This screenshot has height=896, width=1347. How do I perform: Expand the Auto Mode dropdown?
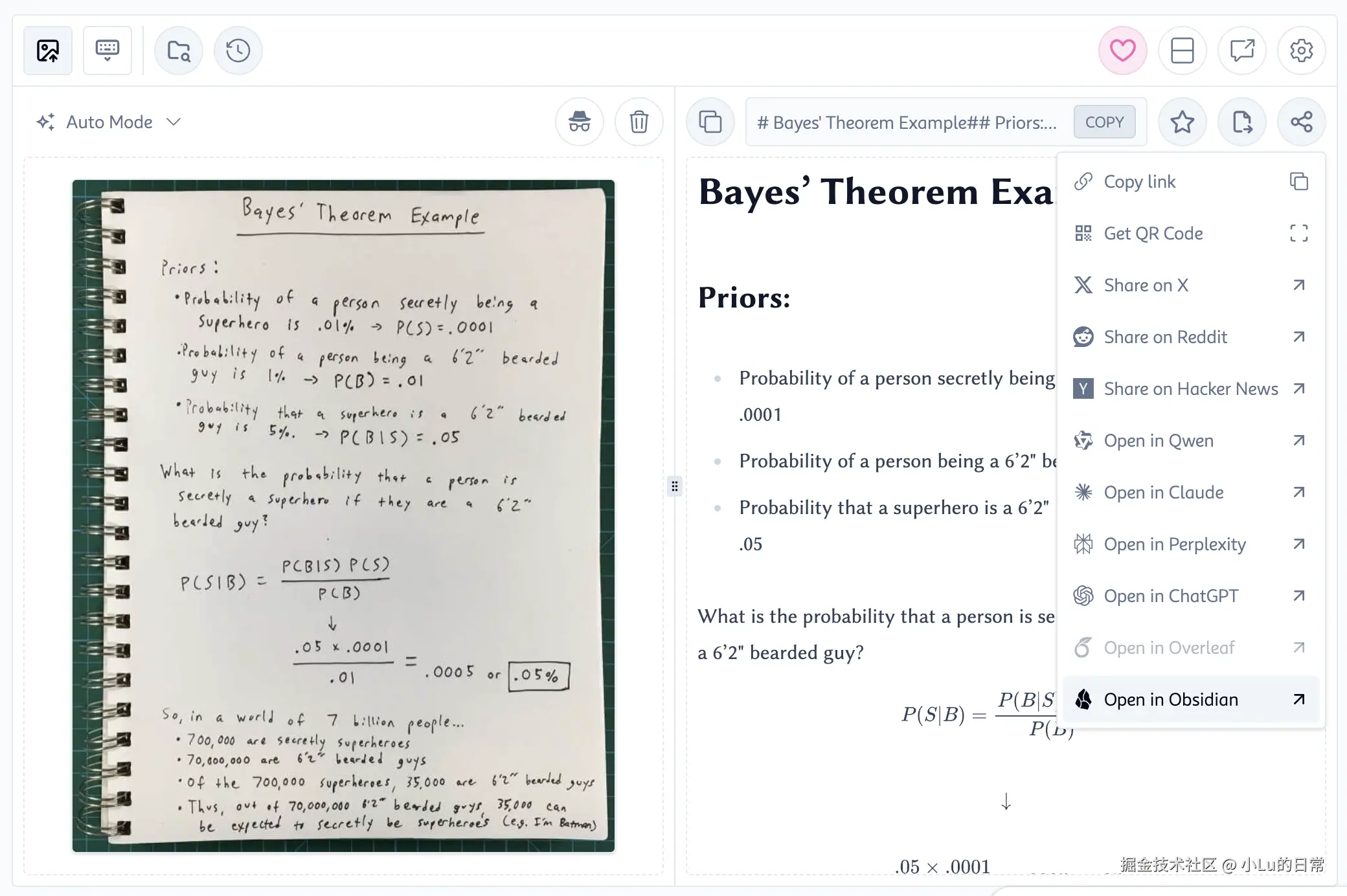coord(109,122)
